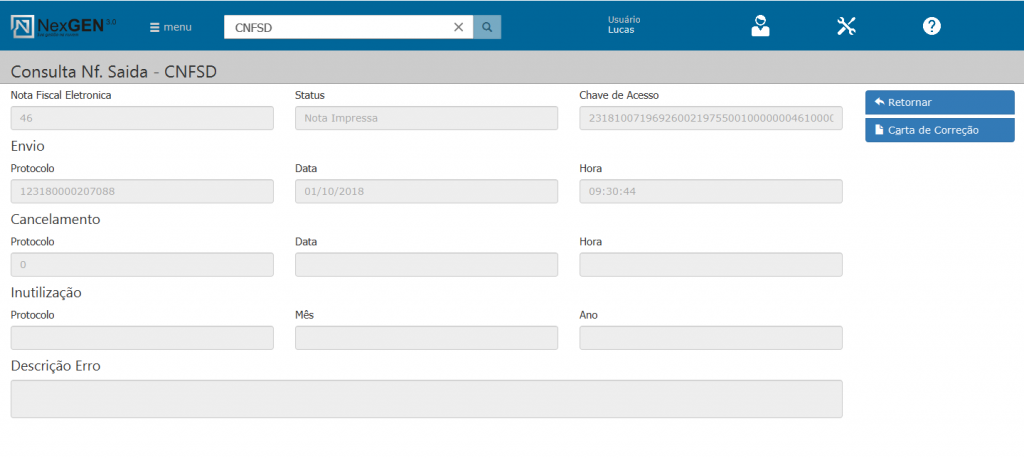Click the Inutilização Mês field

[x=426, y=338]
